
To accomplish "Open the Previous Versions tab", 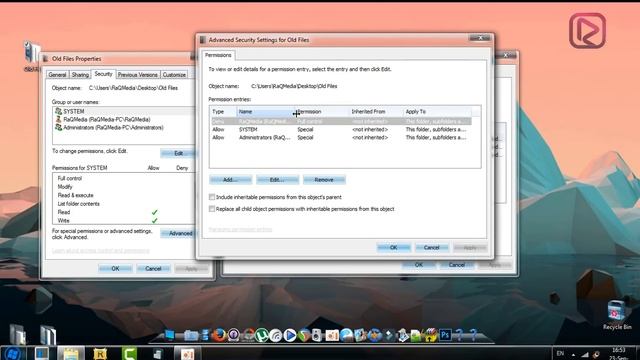I will [138, 75].
